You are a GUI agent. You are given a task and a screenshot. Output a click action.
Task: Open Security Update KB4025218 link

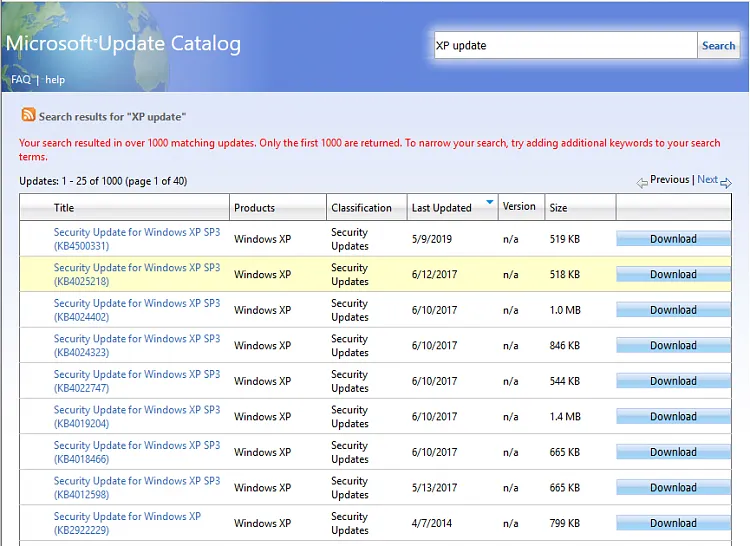[x=137, y=274]
